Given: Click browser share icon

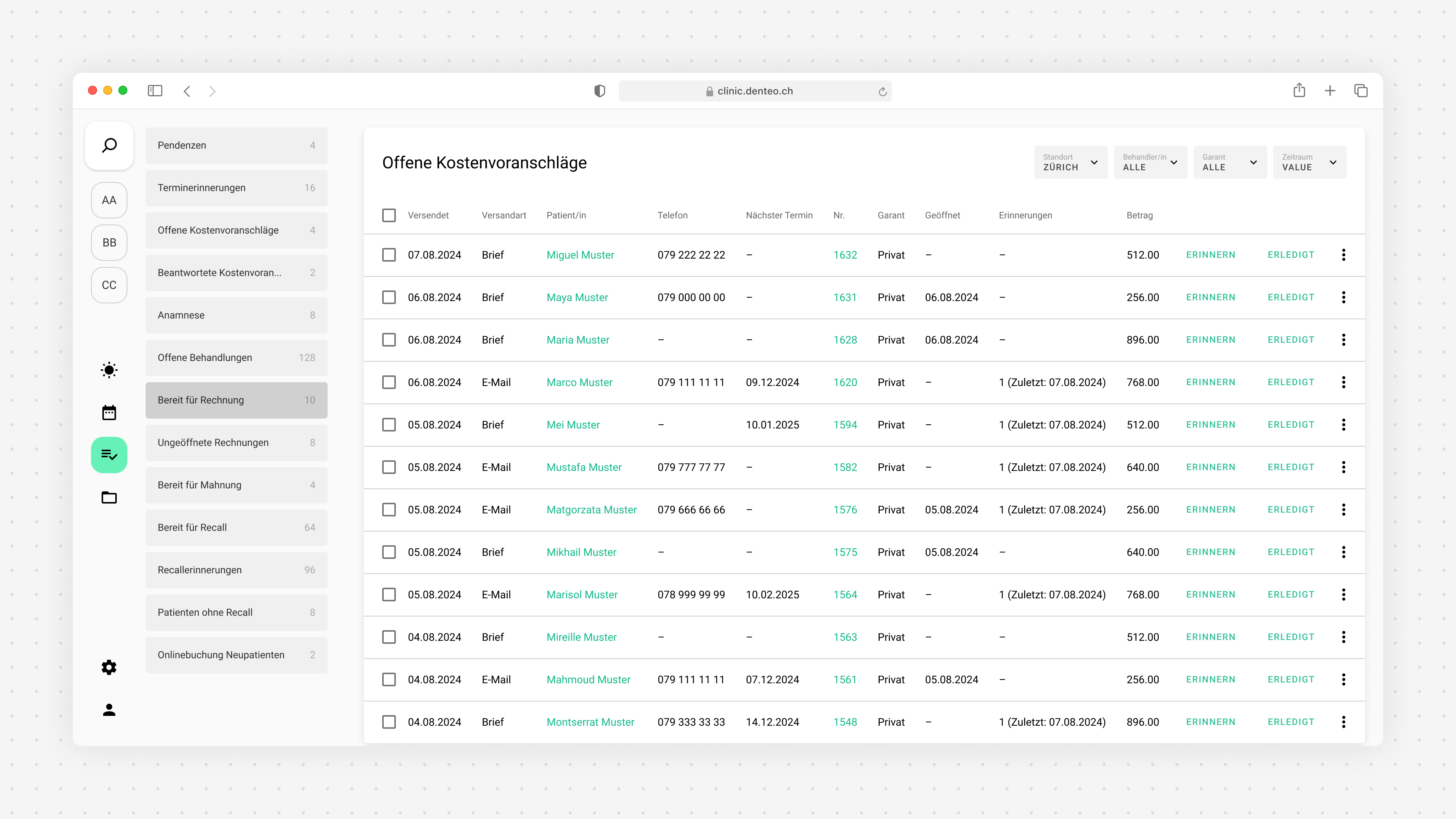Looking at the screenshot, I should point(1299,91).
